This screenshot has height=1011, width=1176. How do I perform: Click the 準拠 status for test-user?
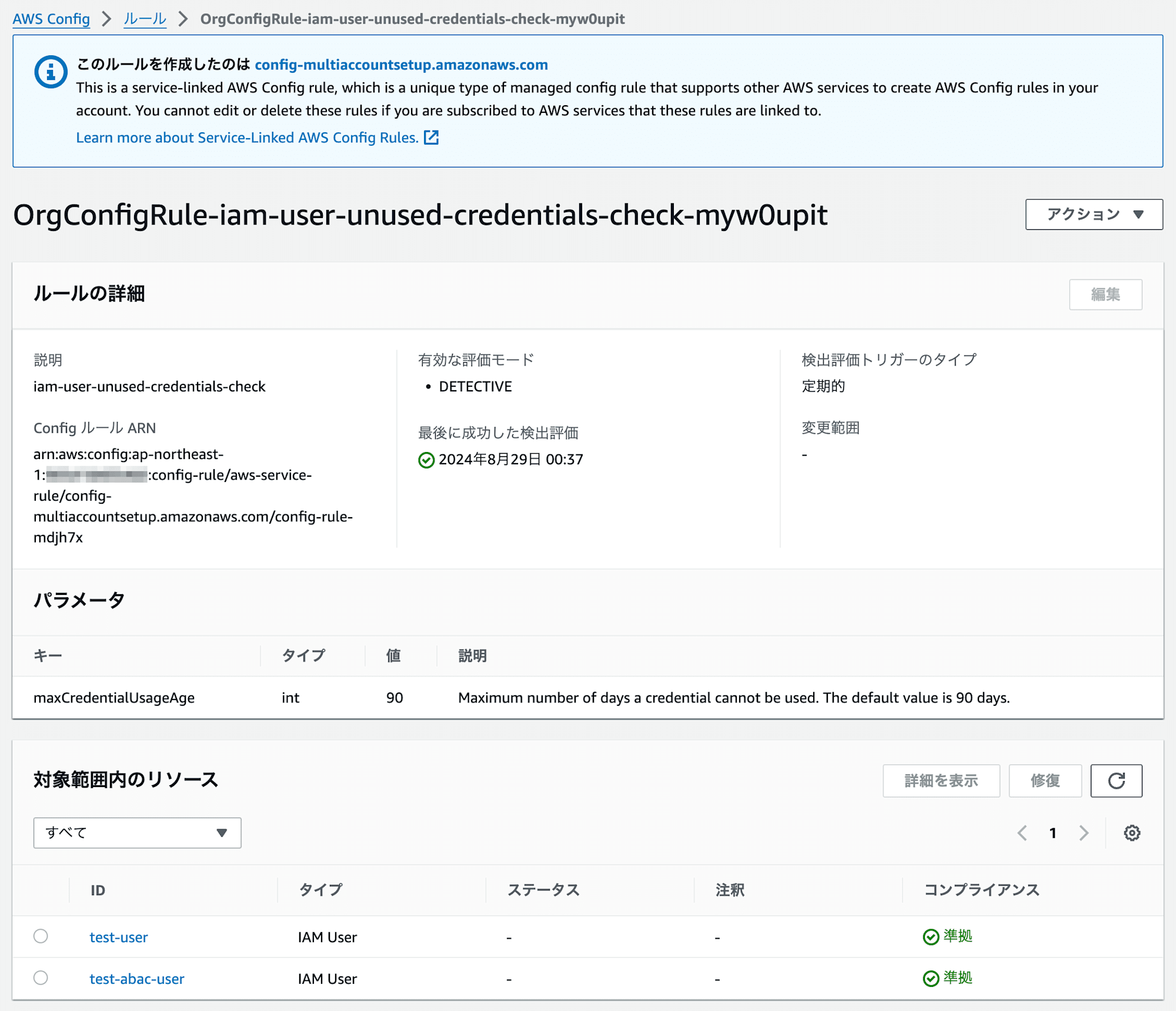click(958, 936)
